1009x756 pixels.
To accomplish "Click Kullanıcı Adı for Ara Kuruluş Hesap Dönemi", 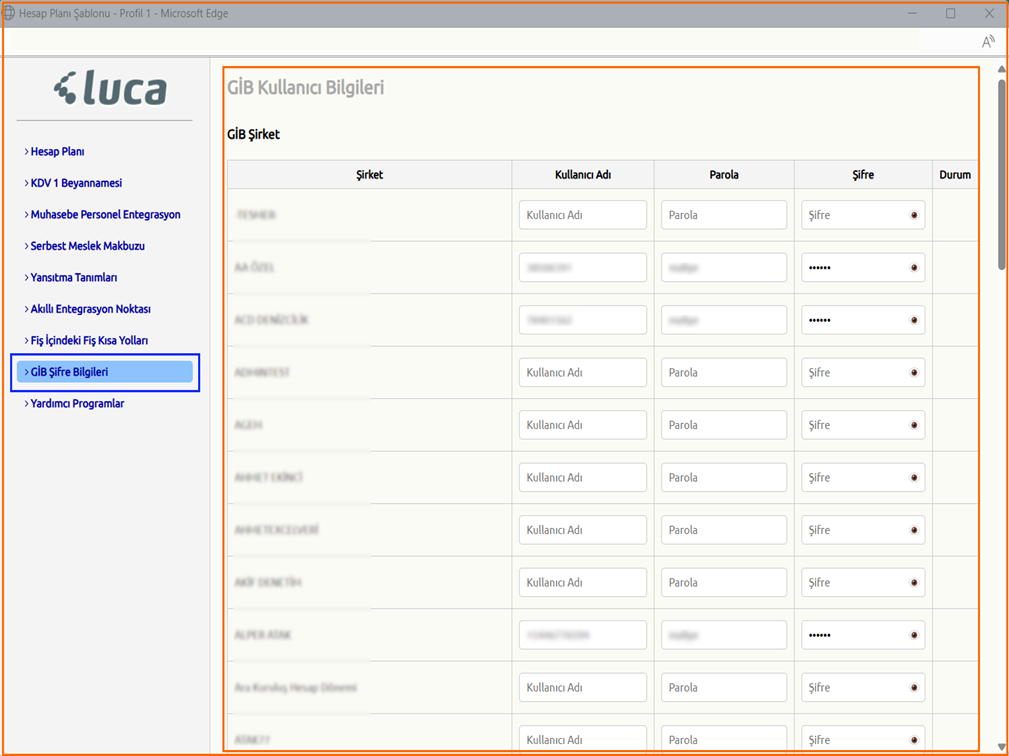I will [x=583, y=688].
